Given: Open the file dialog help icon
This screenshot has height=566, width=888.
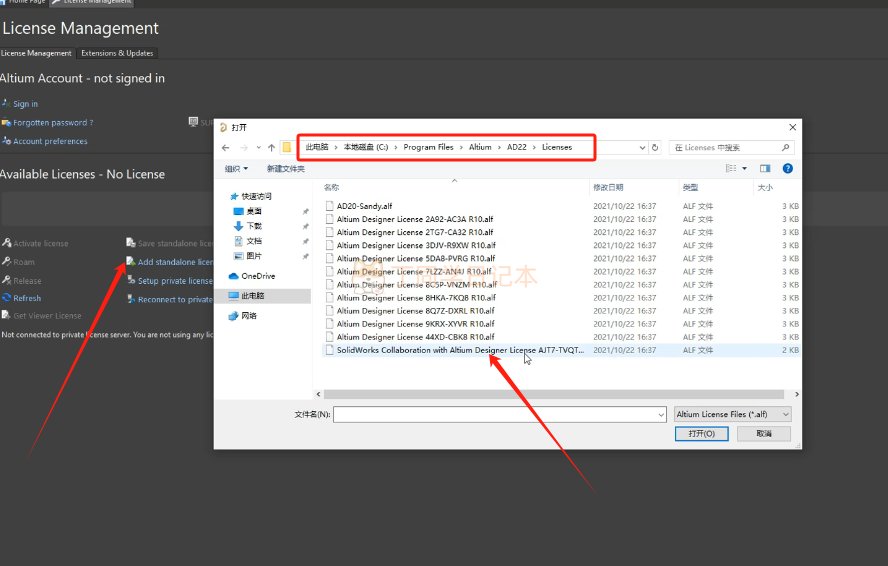Looking at the screenshot, I should (x=788, y=169).
